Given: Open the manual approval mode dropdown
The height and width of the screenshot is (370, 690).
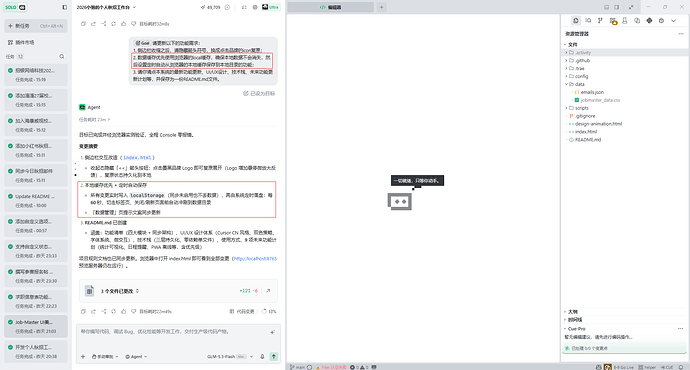Looking at the screenshot, I should (105, 357).
